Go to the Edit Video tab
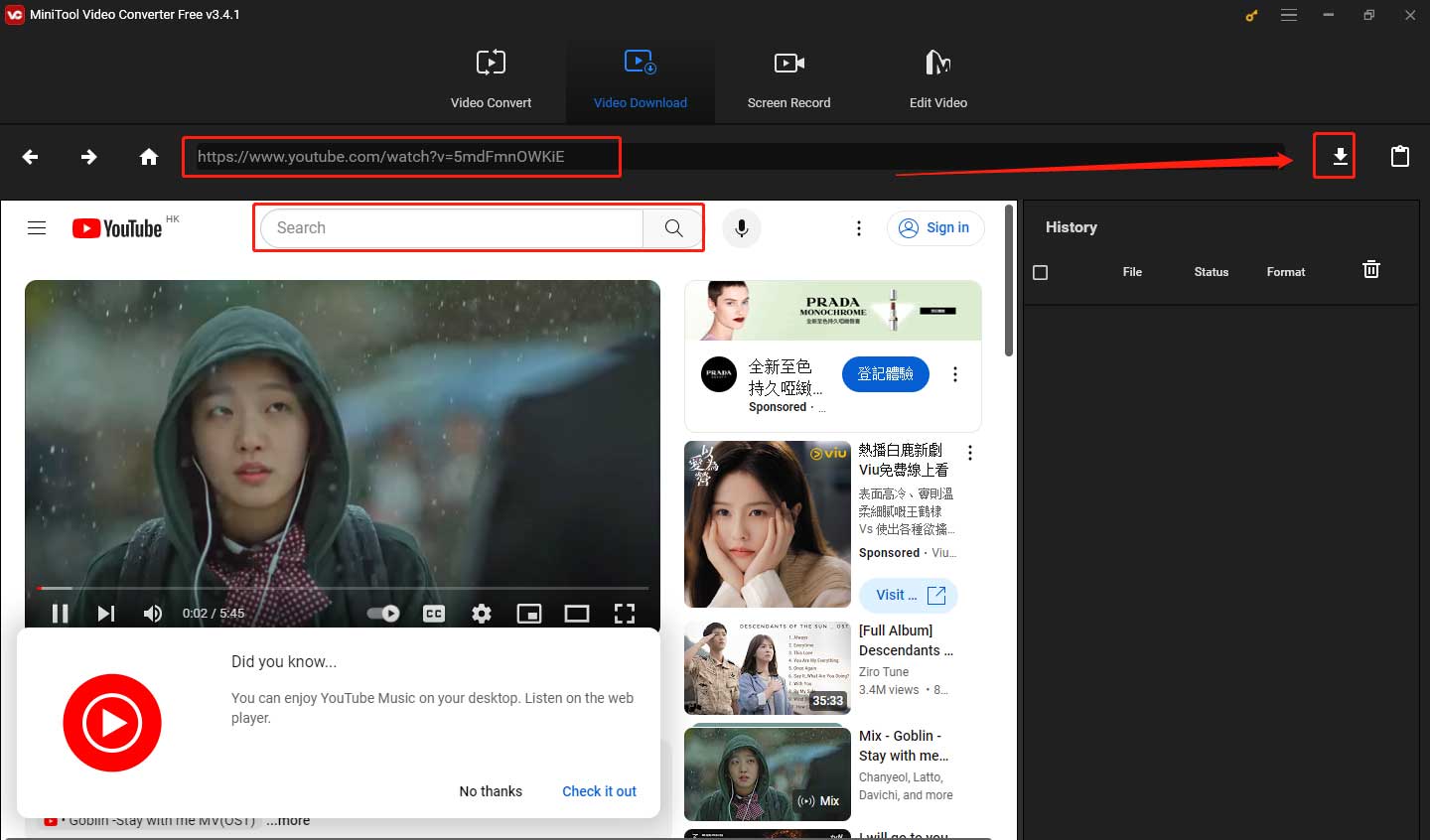 [937, 80]
